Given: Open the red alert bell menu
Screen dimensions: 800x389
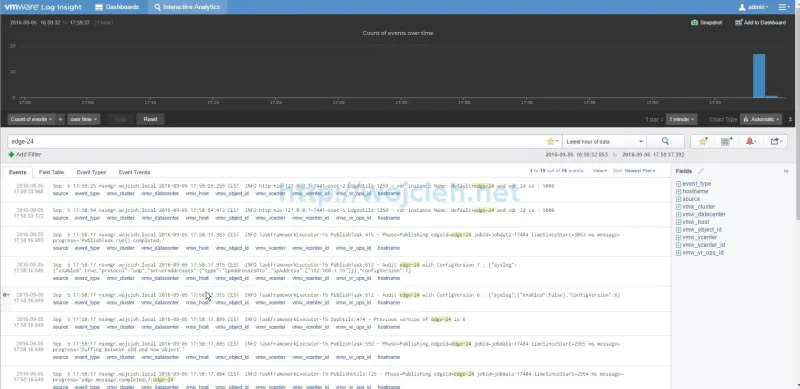Looking at the screenshot, I should 751,141.
